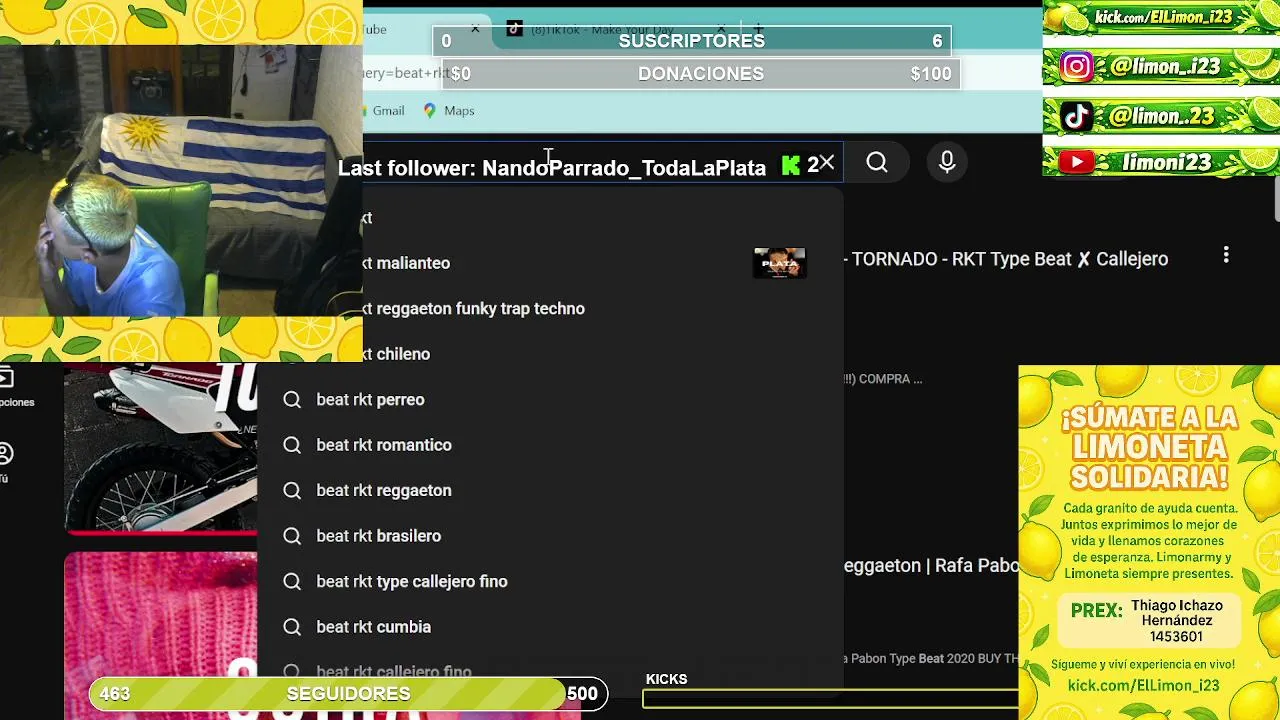This screenshot has height=720, width=1280.
Task: Click the YouTube limoni23 banner
Action: pos(1161,162)
